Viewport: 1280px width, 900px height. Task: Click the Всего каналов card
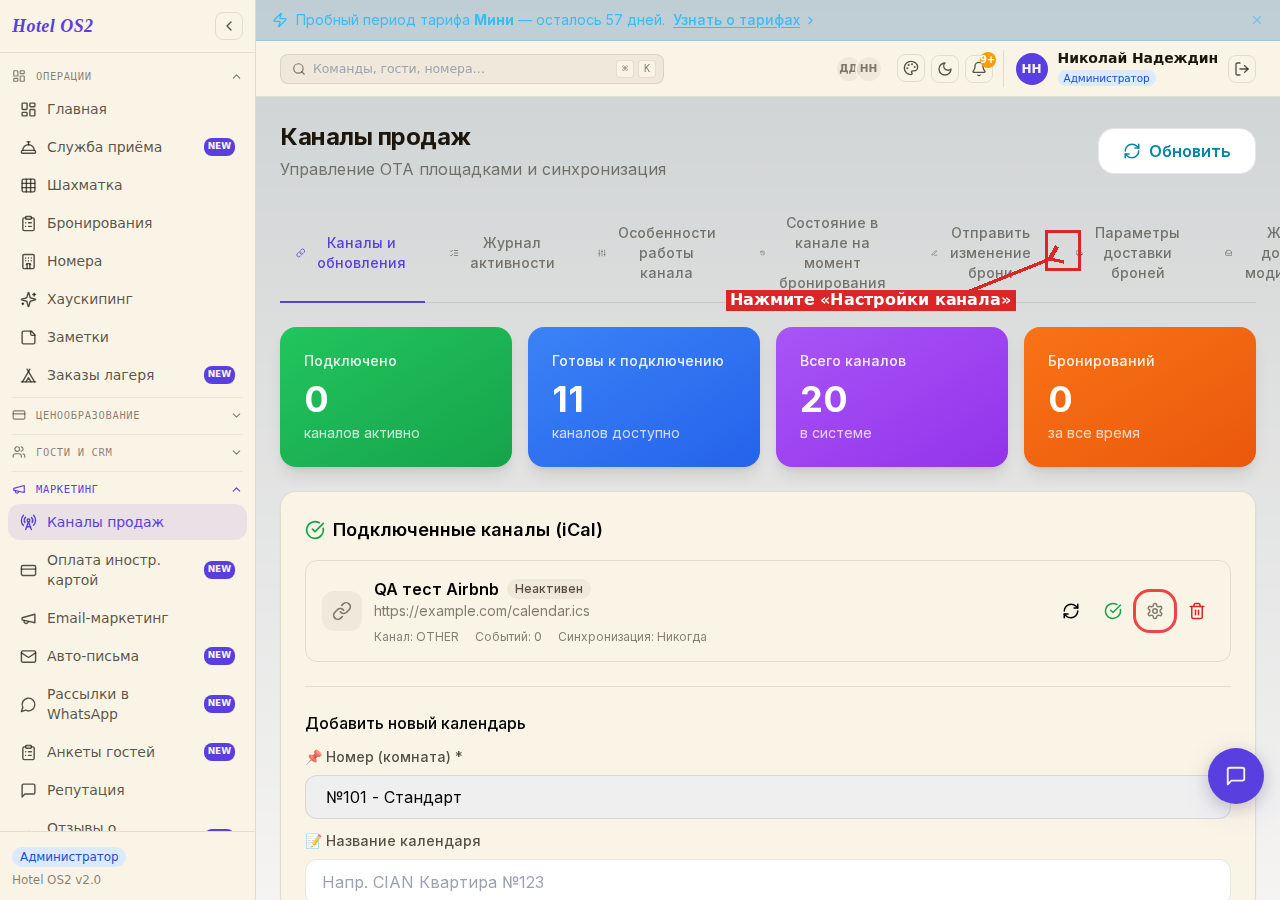coord(892,397)
